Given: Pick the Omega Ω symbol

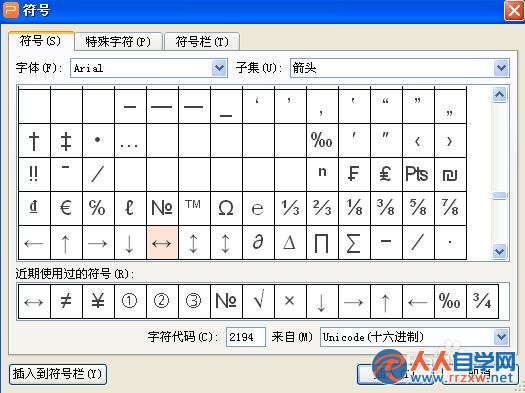Looking at the screenshot, I should pyautogui.click(x=226, y=208).
